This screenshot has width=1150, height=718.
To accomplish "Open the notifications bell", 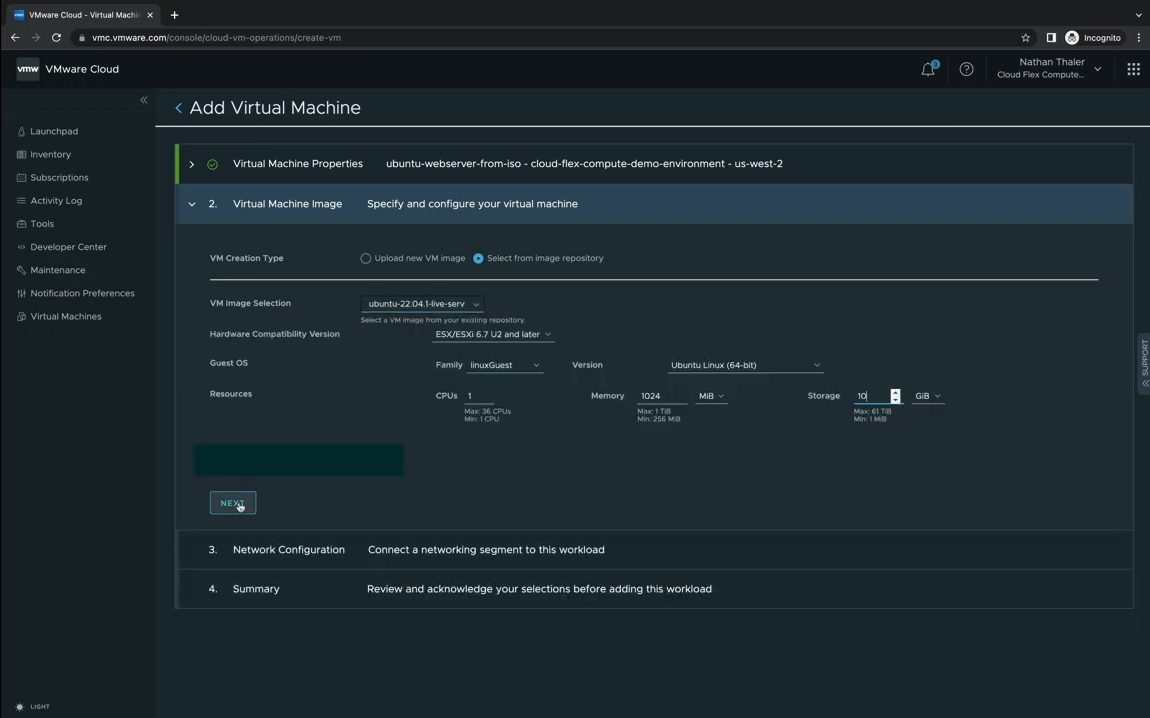I will pyautogui.click(x=929, y=69).
